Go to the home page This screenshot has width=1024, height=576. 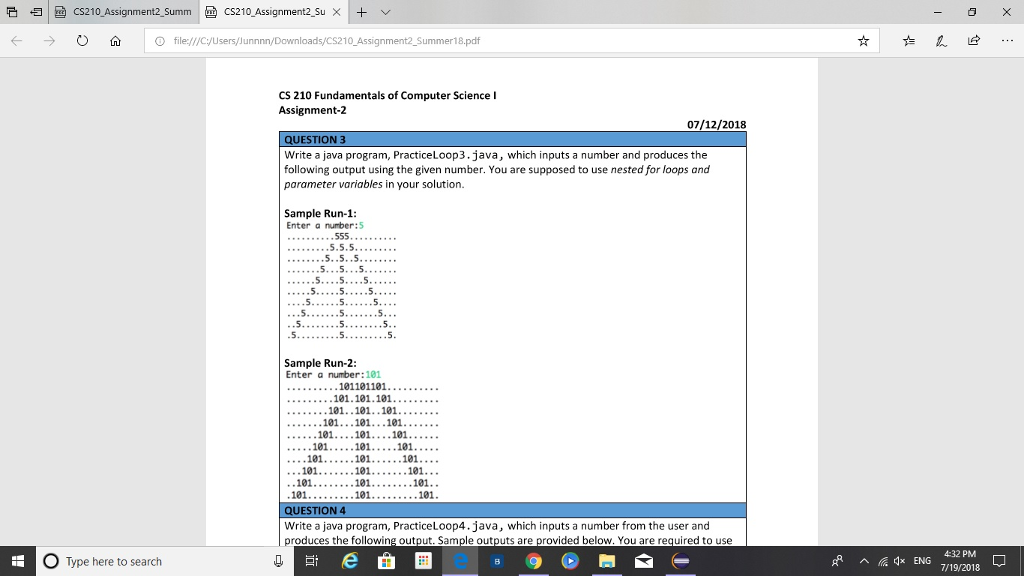point(116,40)
